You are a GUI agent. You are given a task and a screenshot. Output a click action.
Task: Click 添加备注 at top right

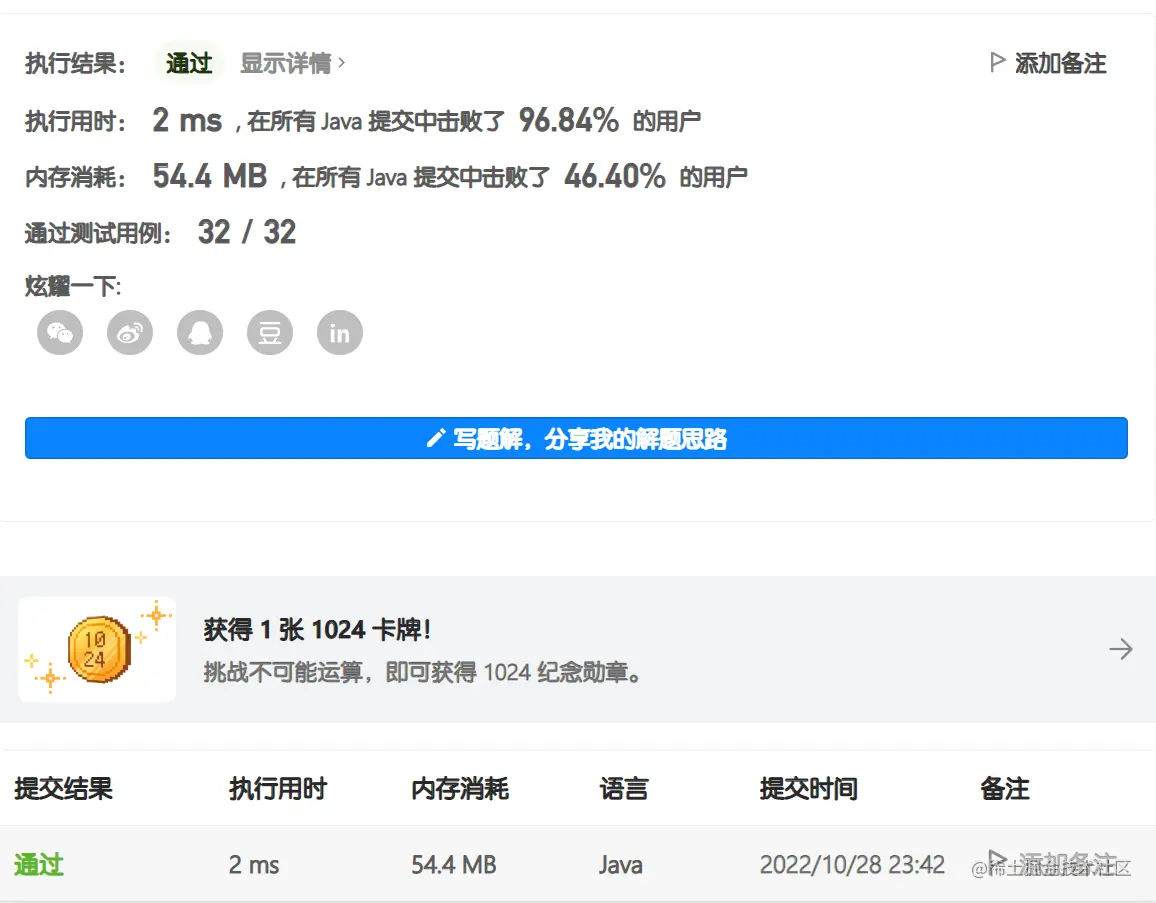coord(1060,63)
